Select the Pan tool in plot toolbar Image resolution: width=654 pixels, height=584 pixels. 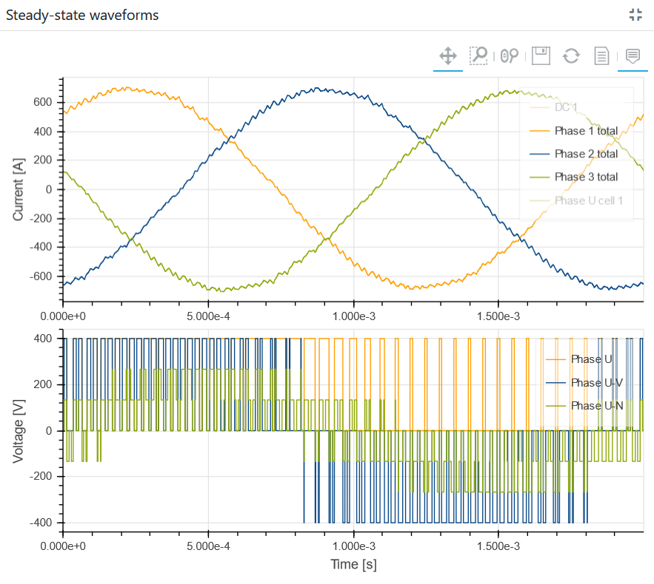point(448,55)
